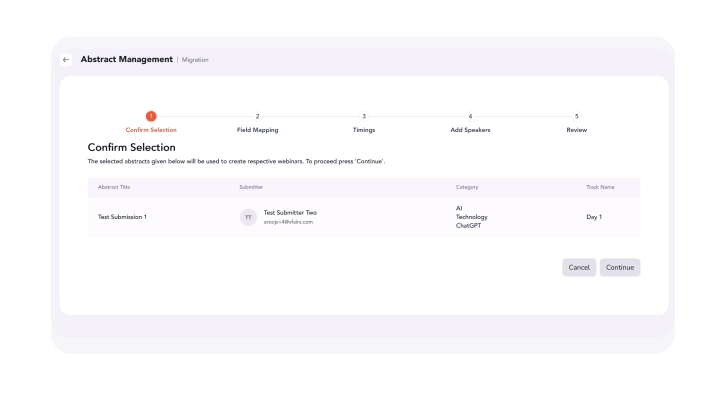Click the name Test Submitter Two
Screen dimensions: 726x400
tap(290, 213)
